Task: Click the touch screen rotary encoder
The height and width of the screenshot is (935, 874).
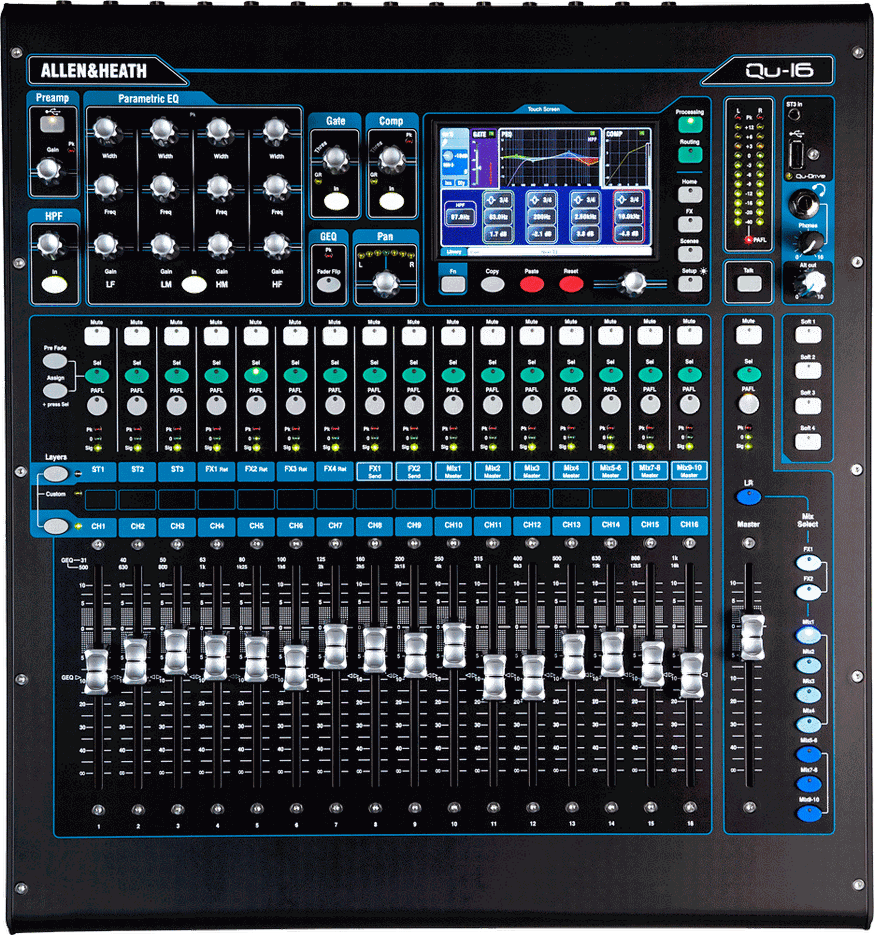Action: [633, 283]
